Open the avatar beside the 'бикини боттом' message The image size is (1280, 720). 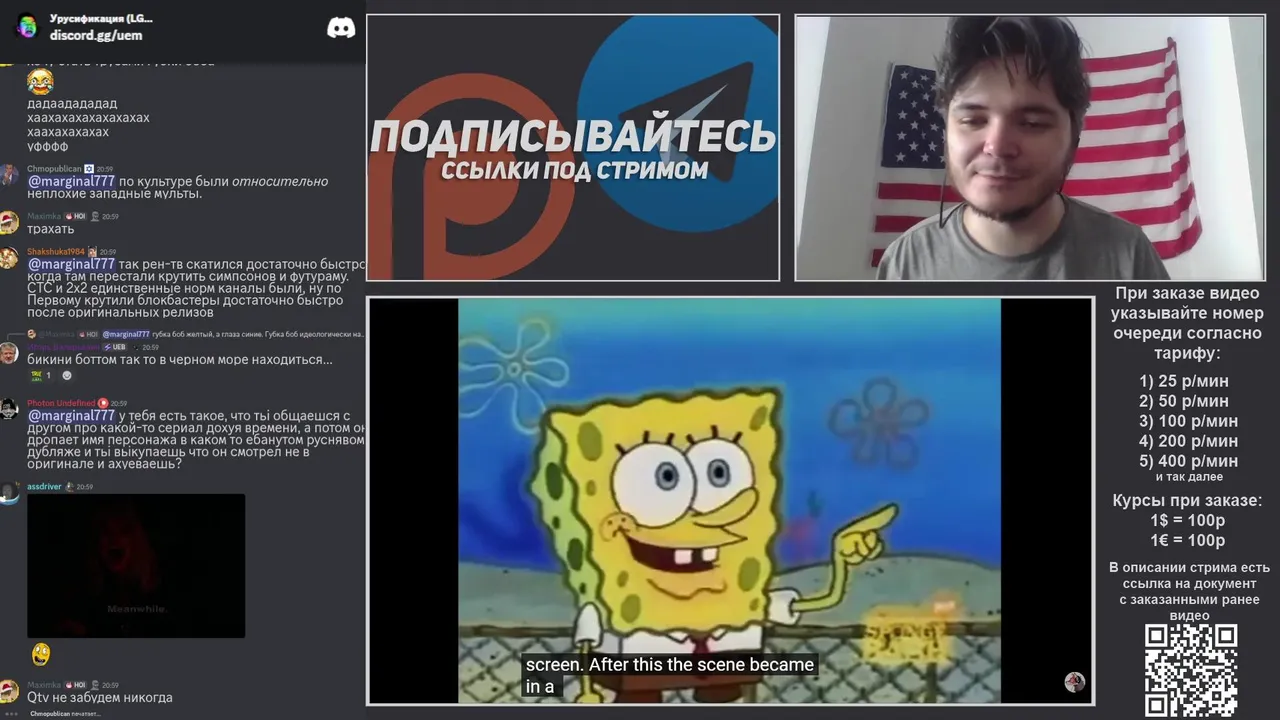point(9,353)
